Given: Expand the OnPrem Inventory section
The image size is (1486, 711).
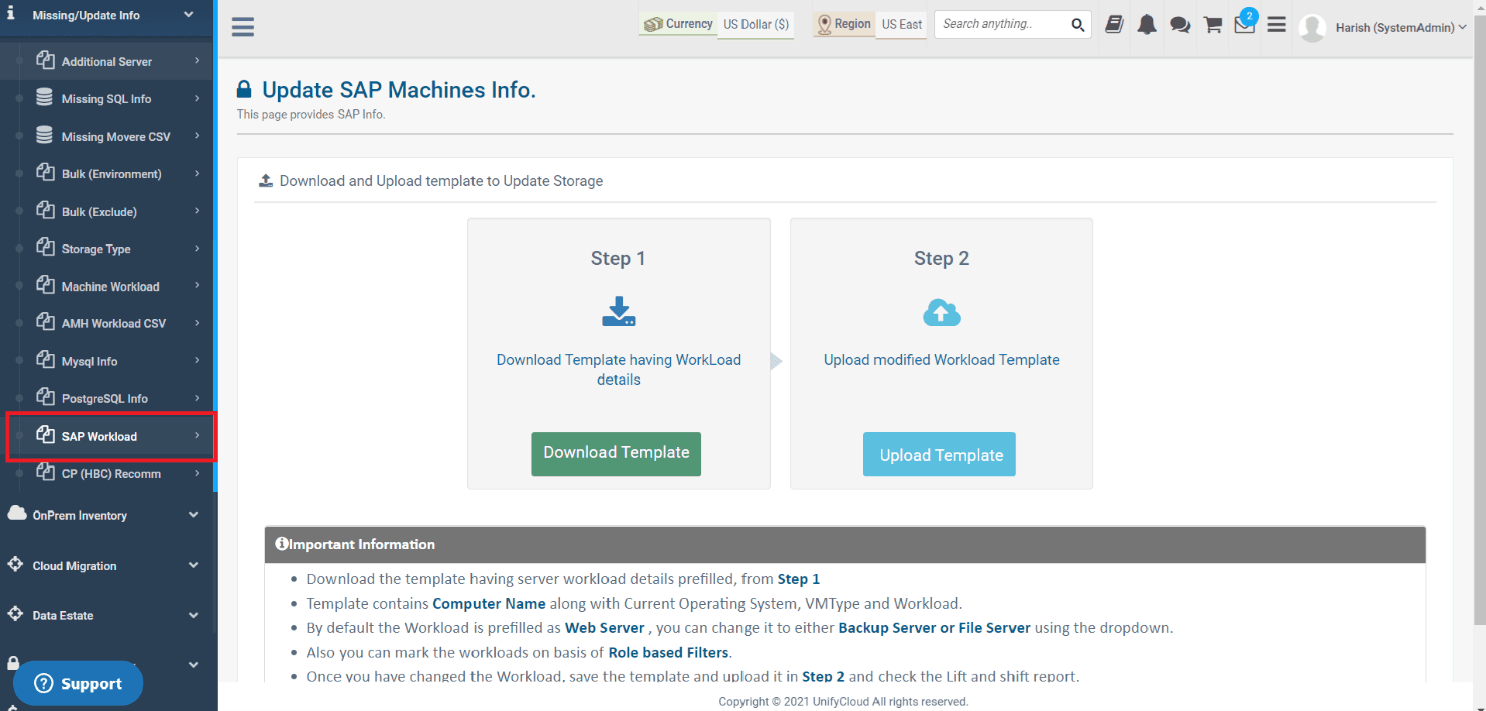Looking at the screenshot, I should (108, 515).
